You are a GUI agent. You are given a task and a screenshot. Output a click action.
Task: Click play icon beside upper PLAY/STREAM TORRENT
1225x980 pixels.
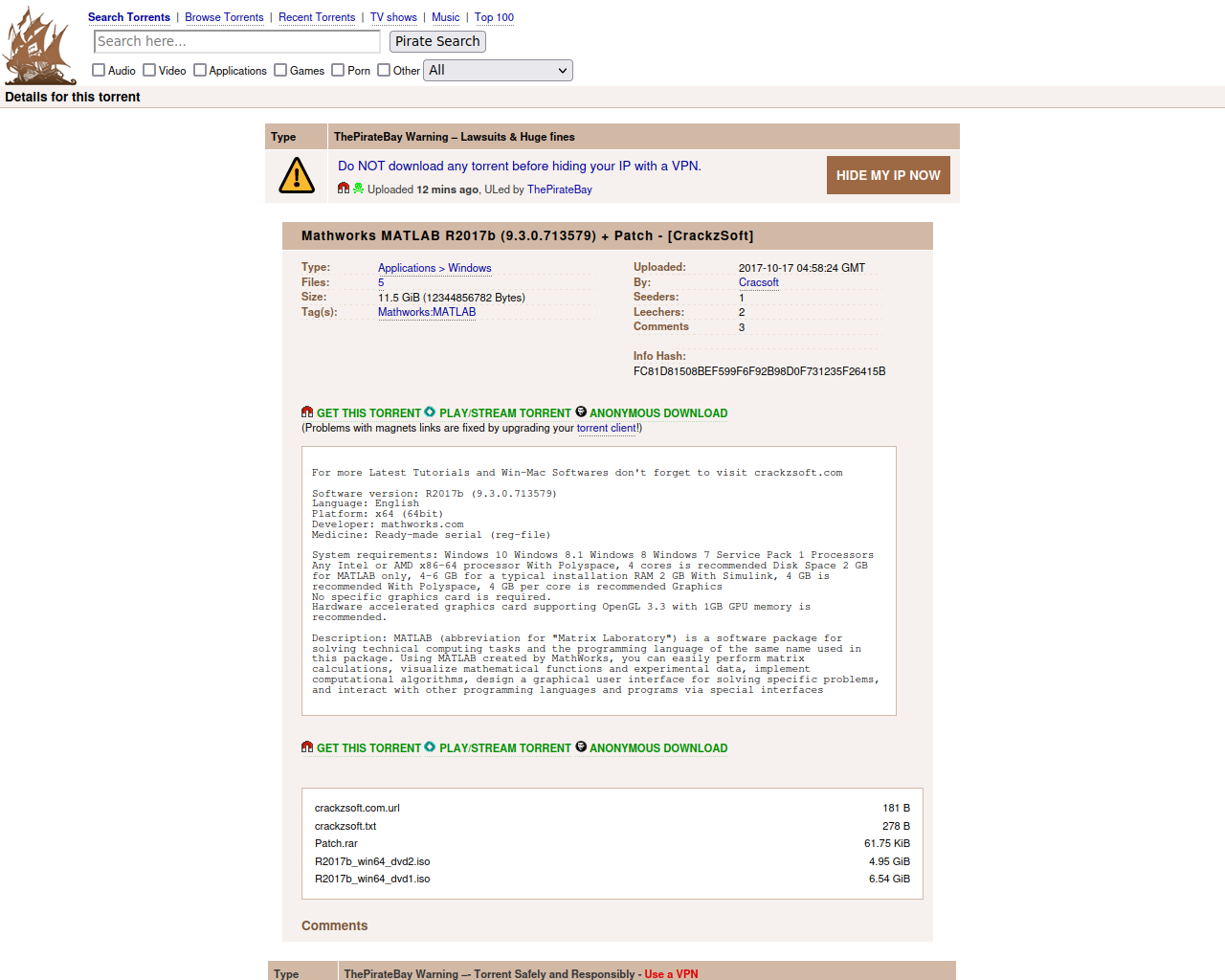coord(430,412)
